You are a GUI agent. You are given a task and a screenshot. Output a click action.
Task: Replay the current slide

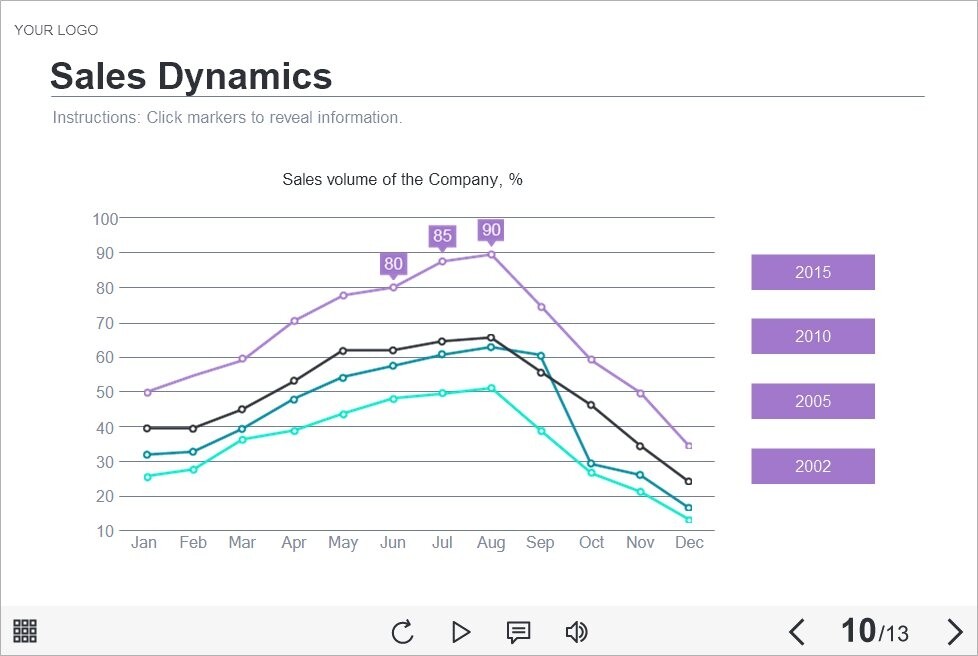(402, 632)
